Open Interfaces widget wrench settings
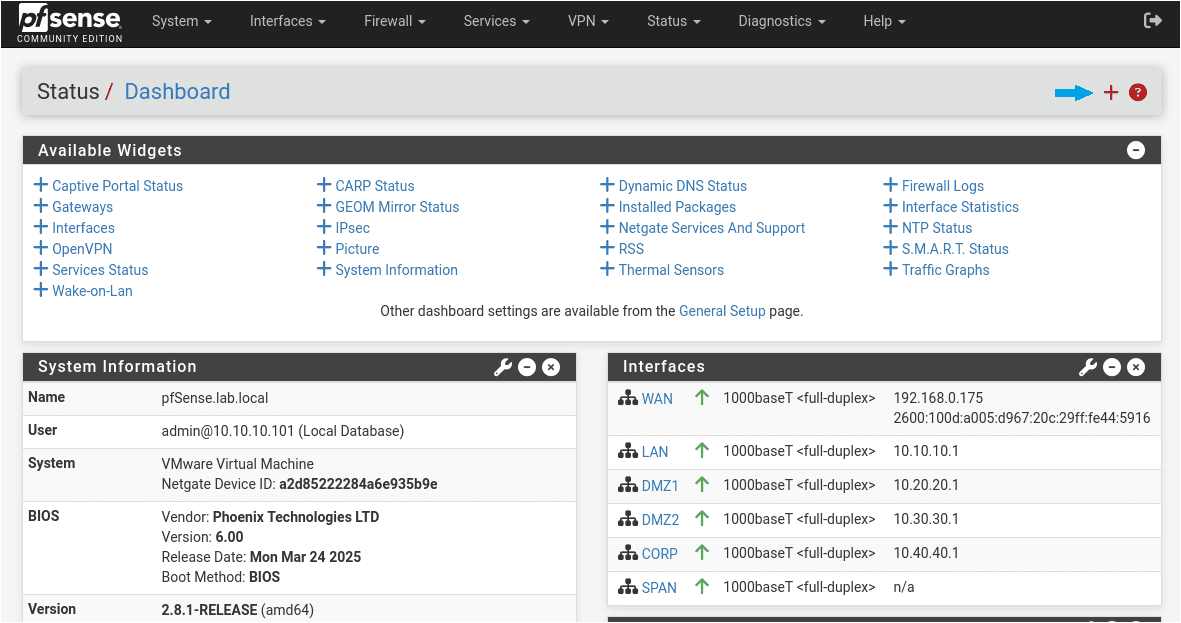 pos(1088,367)
